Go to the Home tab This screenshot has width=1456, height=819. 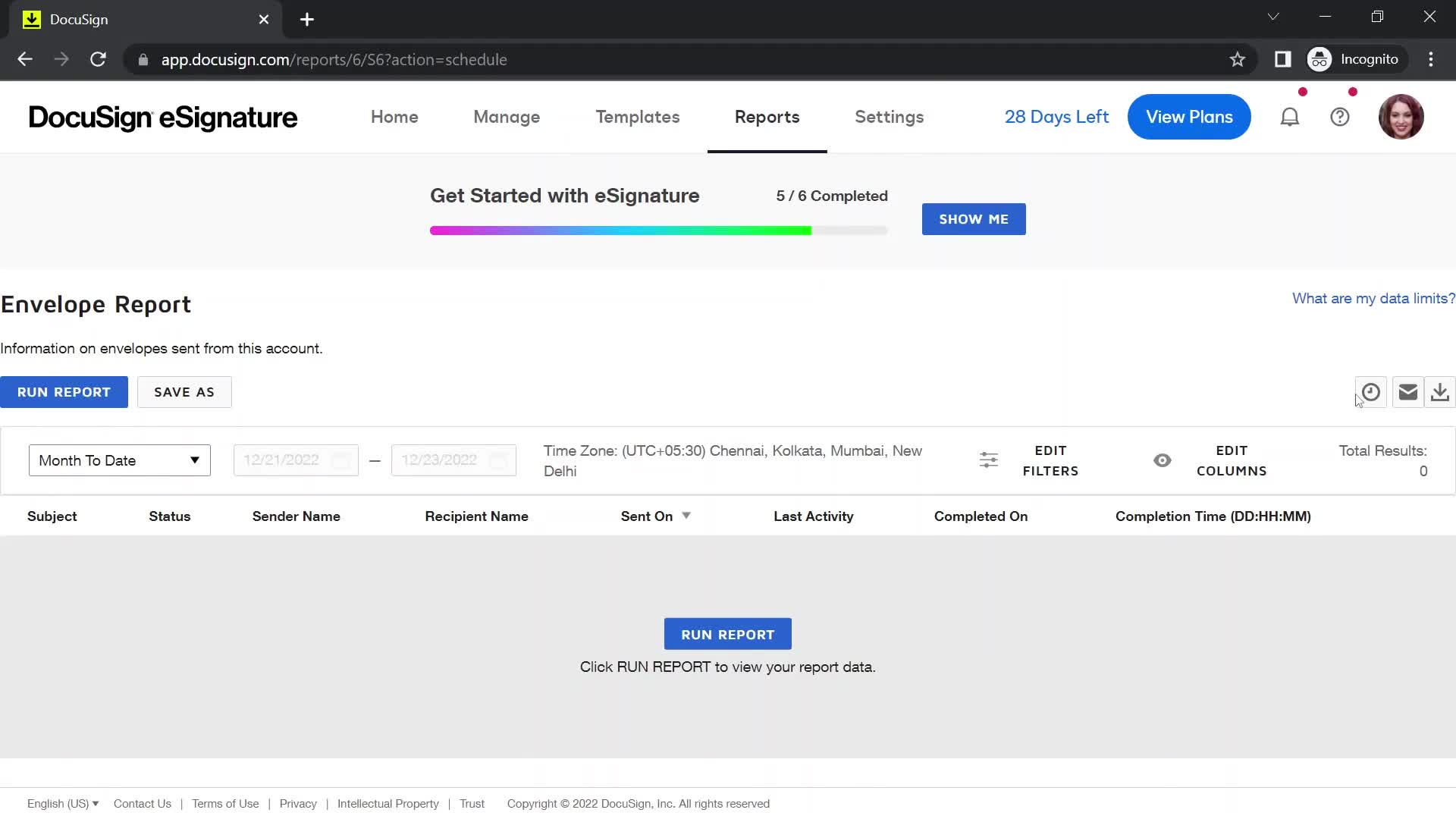pyautogui.click(x=394, y=117)
